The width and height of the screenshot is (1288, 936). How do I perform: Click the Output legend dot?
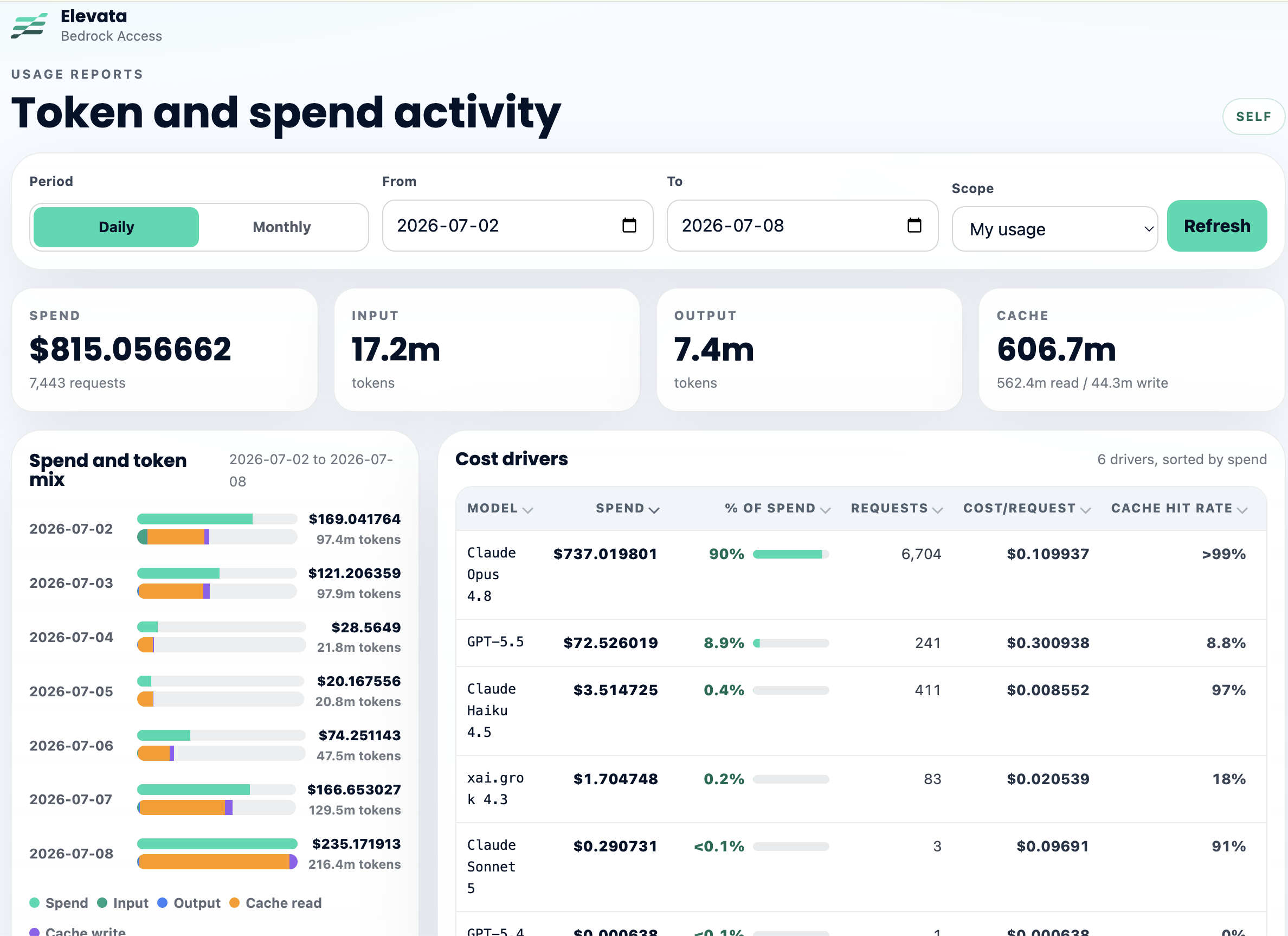163,902
